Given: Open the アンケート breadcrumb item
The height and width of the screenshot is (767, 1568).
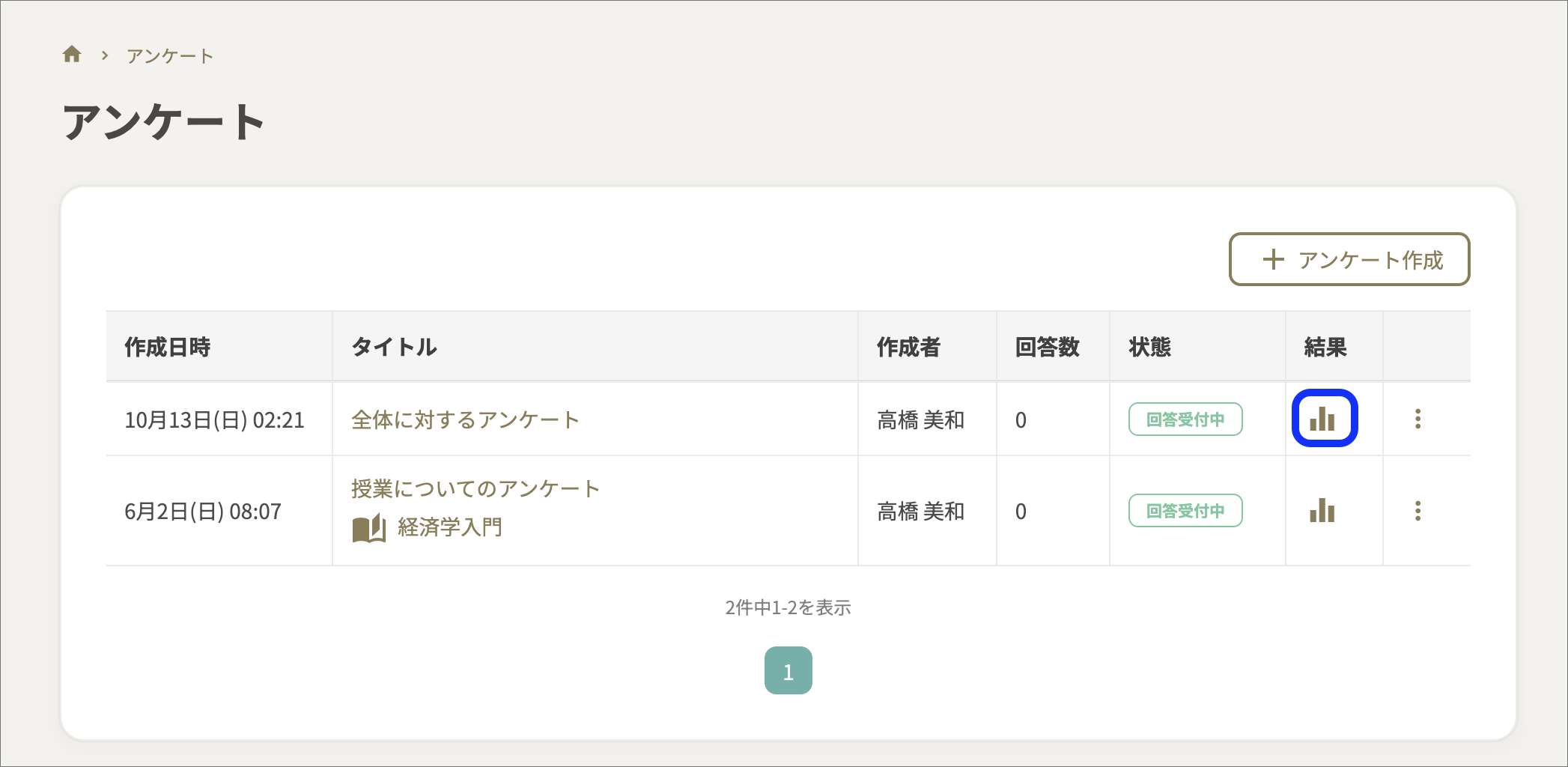Looking at the screenshot, I should 170,54.
